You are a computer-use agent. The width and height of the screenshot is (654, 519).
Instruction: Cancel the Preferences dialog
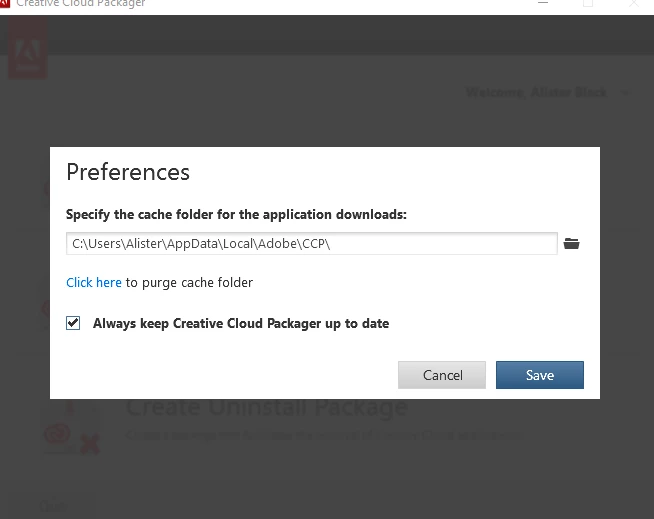click(442, 375)
